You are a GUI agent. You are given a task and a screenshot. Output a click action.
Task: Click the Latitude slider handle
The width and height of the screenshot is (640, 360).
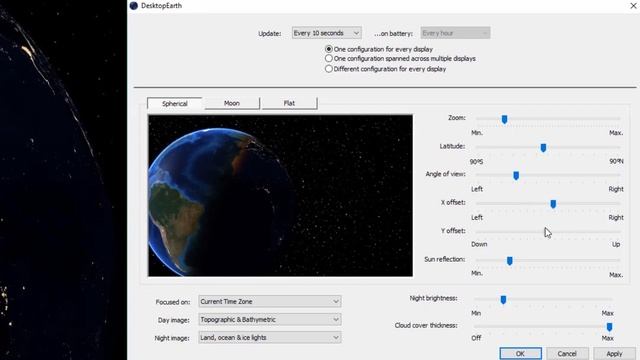(x=543, y=148)
